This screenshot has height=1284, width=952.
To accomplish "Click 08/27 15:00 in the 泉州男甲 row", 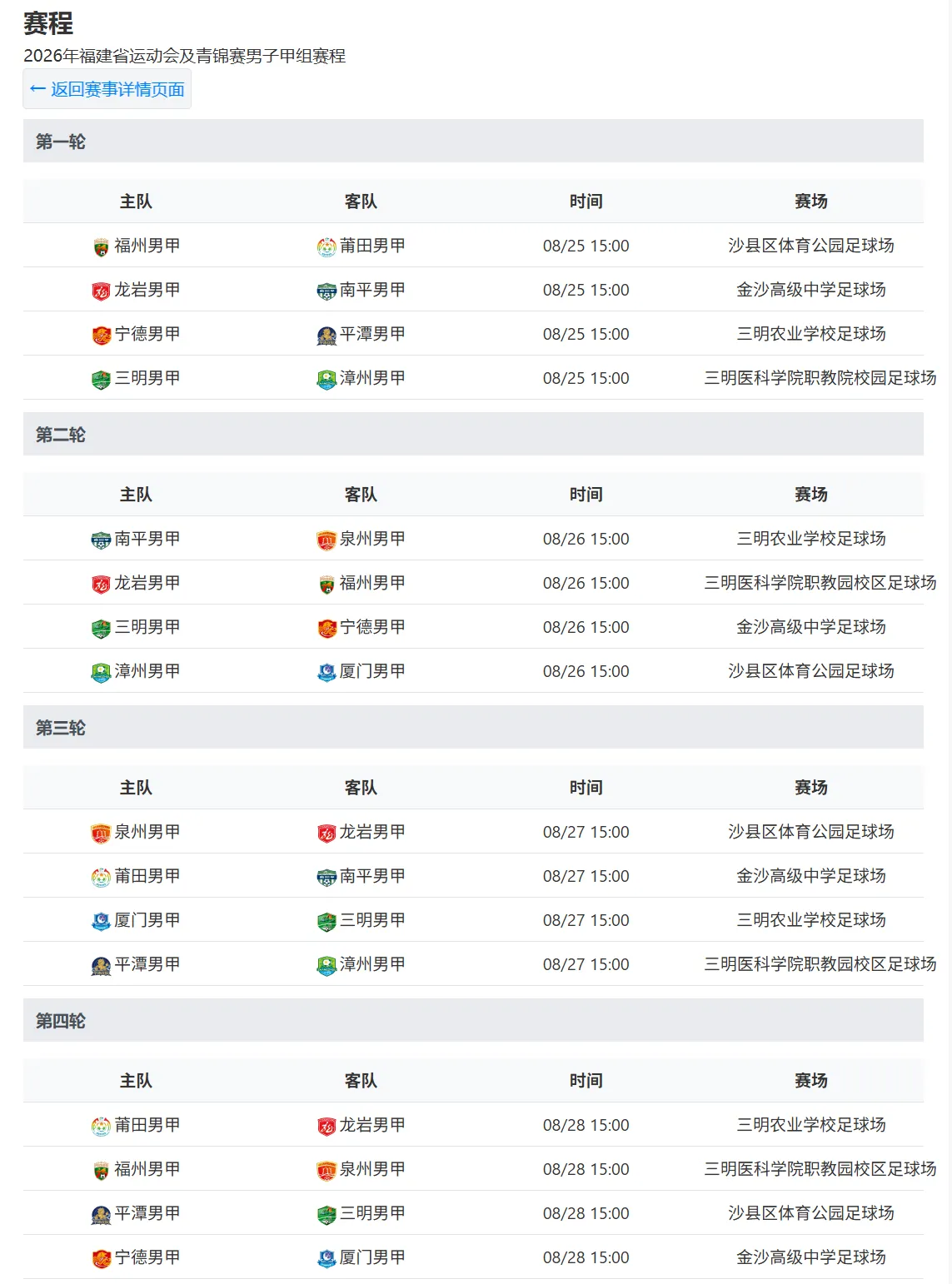I will pyautogui.click(x=586, y=832).
